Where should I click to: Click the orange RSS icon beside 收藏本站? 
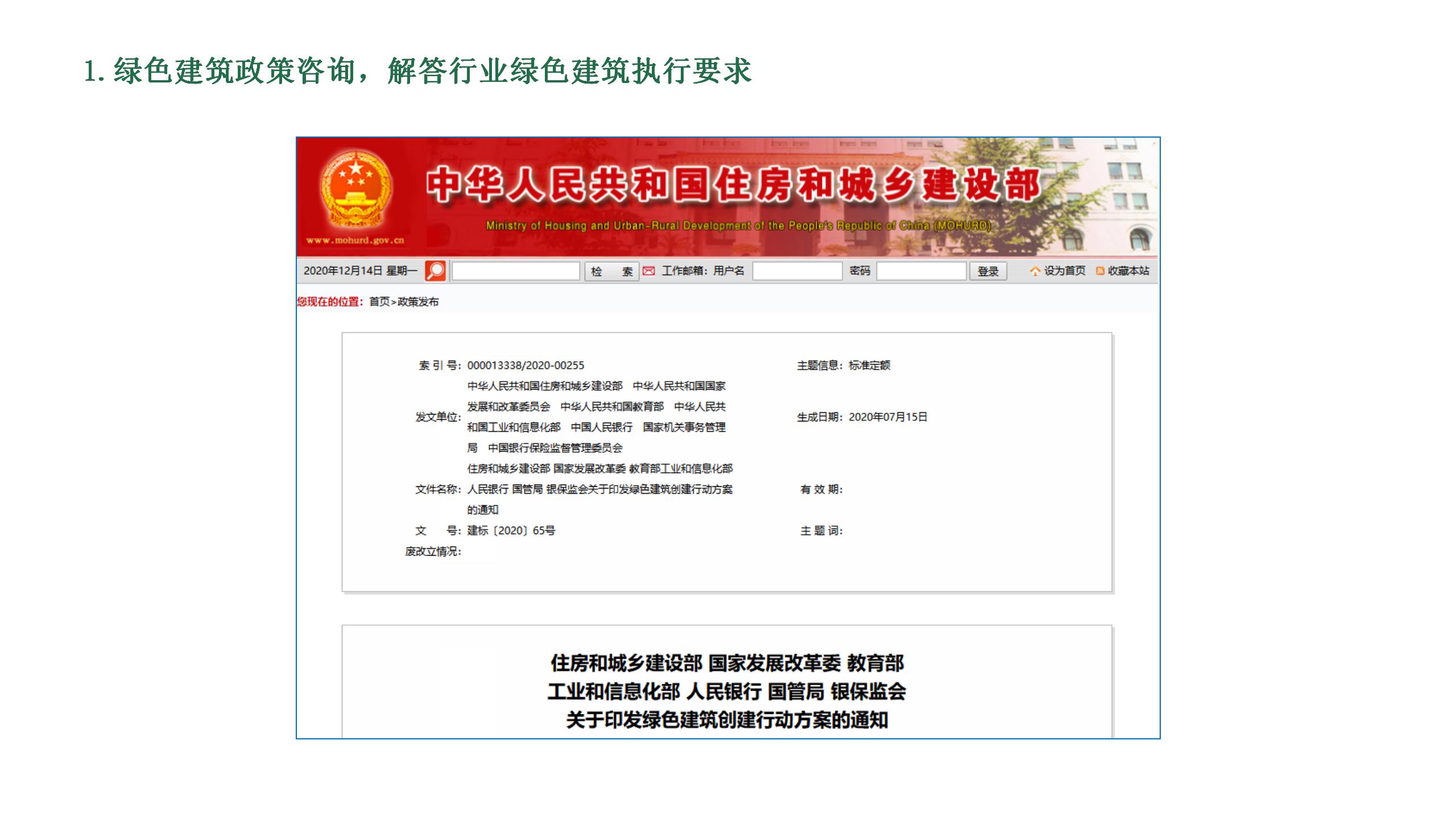(x=1100, y=271)
